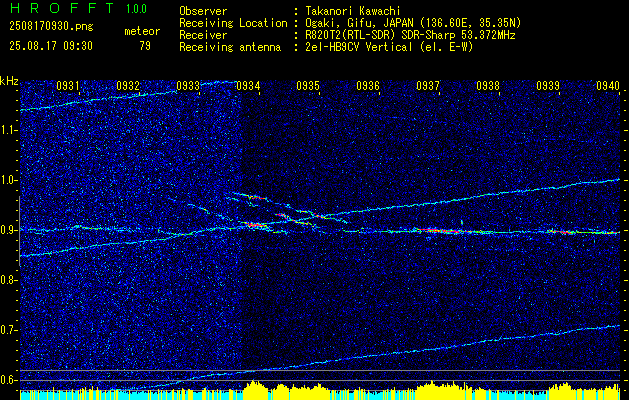Click the Receiver label
The height and width of the screenshot is (400, 629).
(x=203, y=35)
